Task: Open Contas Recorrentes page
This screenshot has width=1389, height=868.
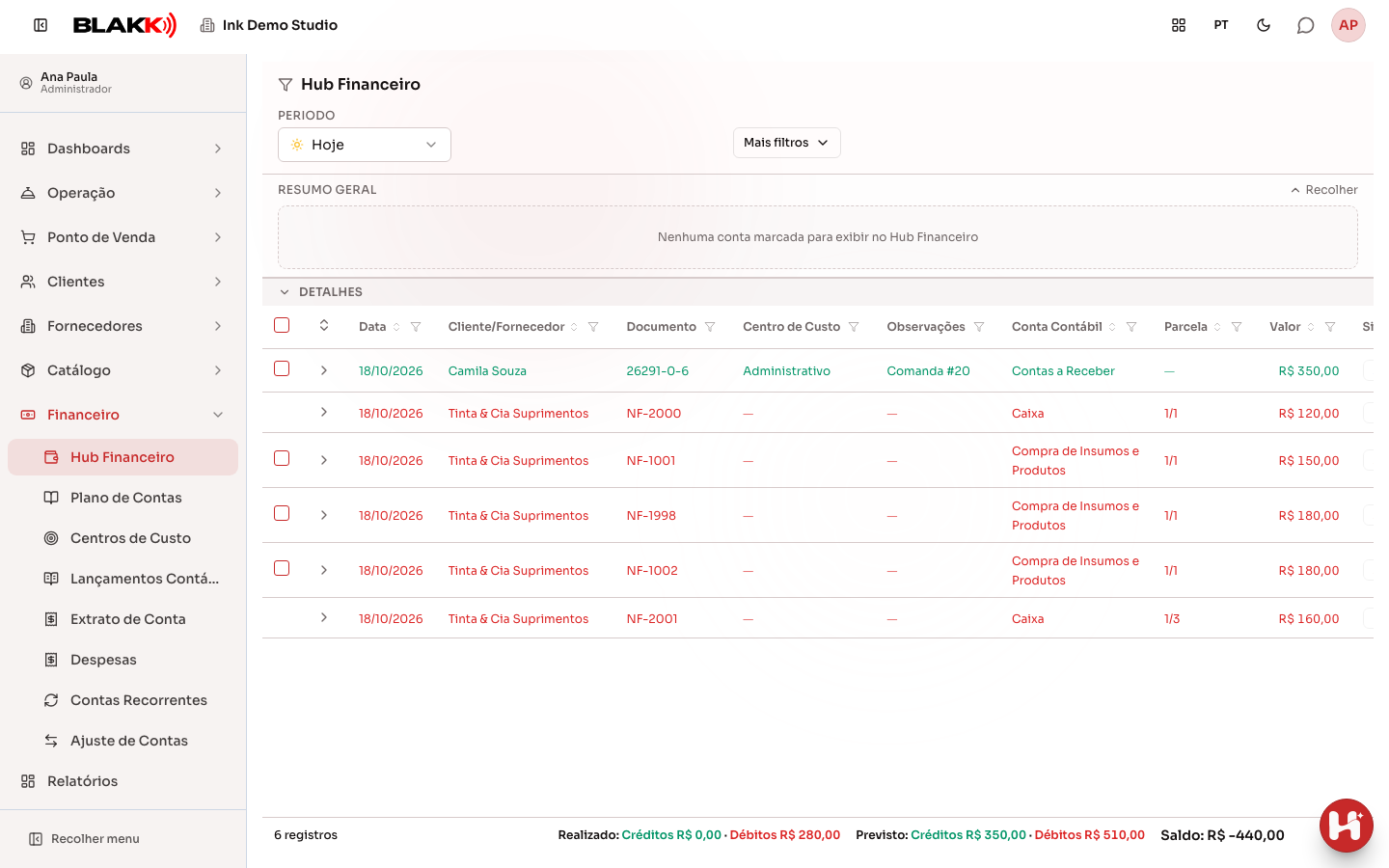Action: (x=123, y=700)
